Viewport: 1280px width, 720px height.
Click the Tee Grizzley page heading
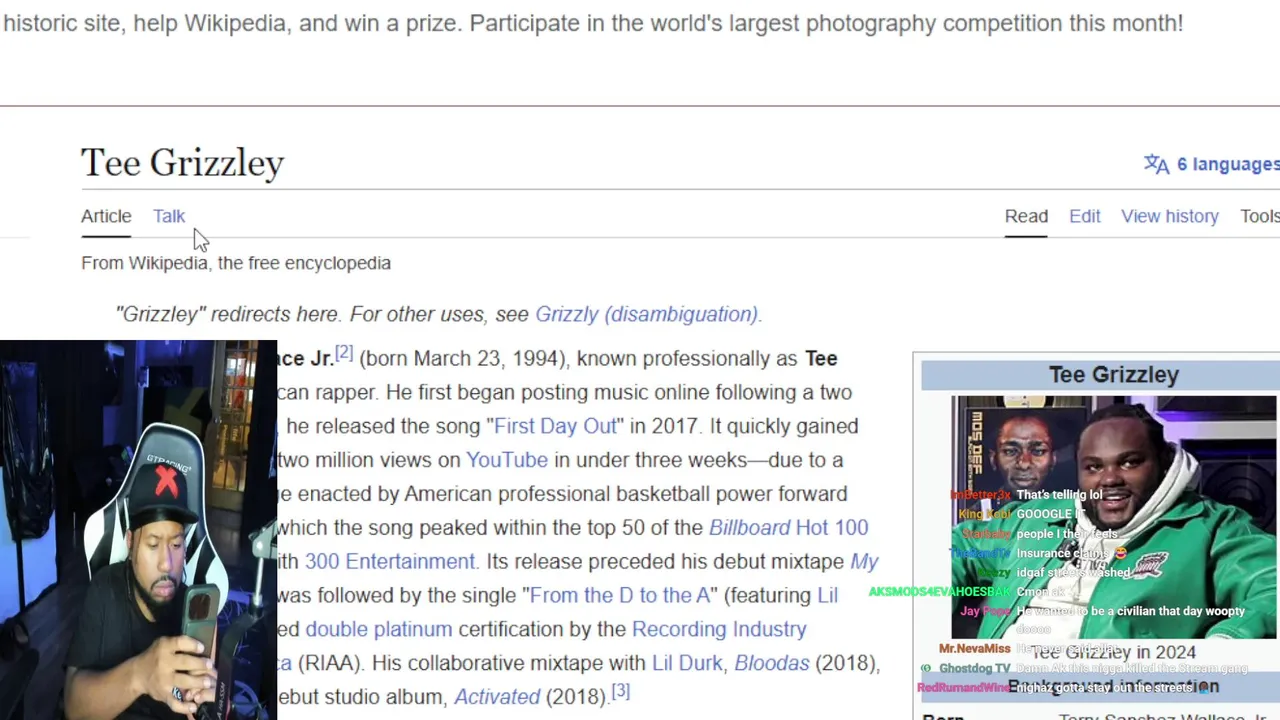point(182,162)
